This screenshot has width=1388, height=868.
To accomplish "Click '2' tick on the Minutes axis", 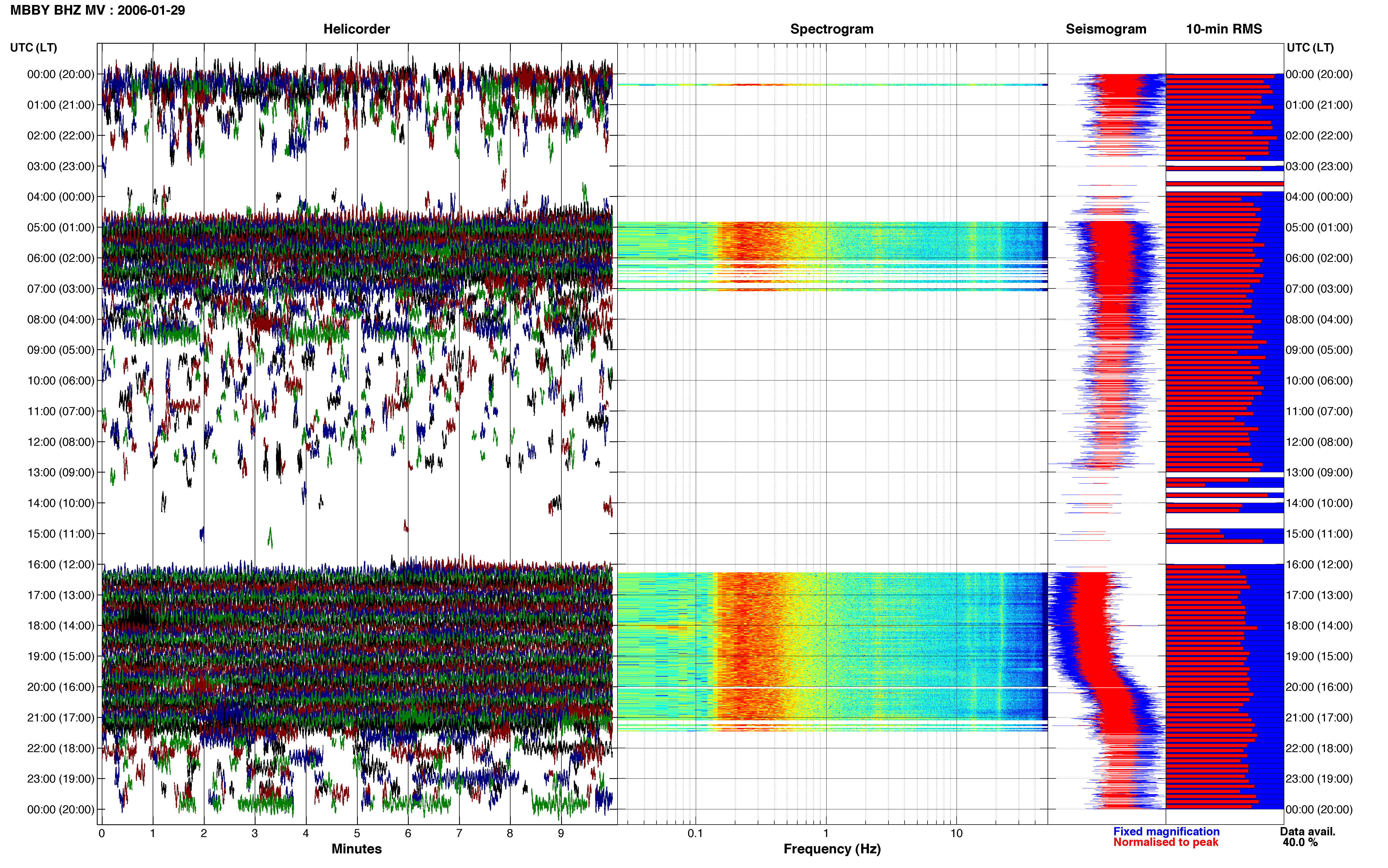I will click(x=204, y=833).
